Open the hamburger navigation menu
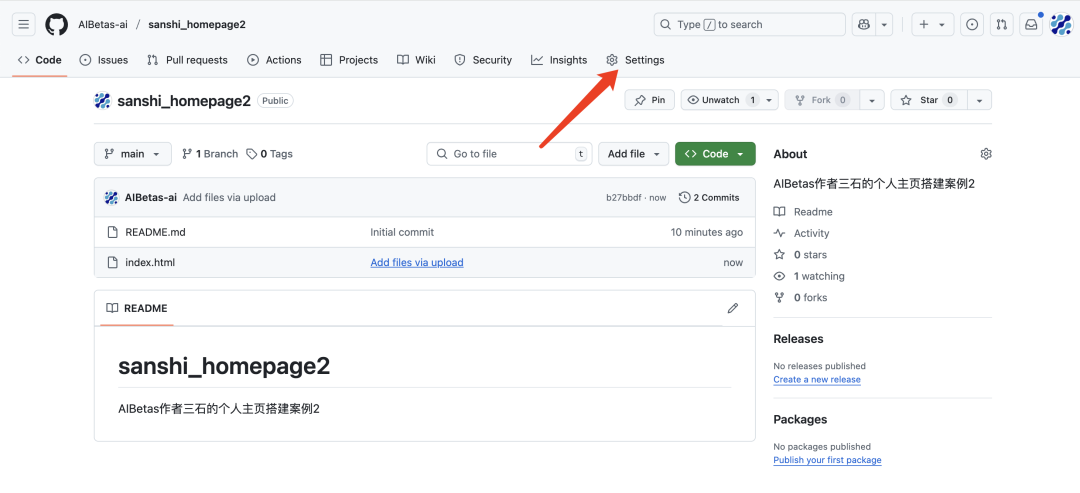 (x=23, y=25)
